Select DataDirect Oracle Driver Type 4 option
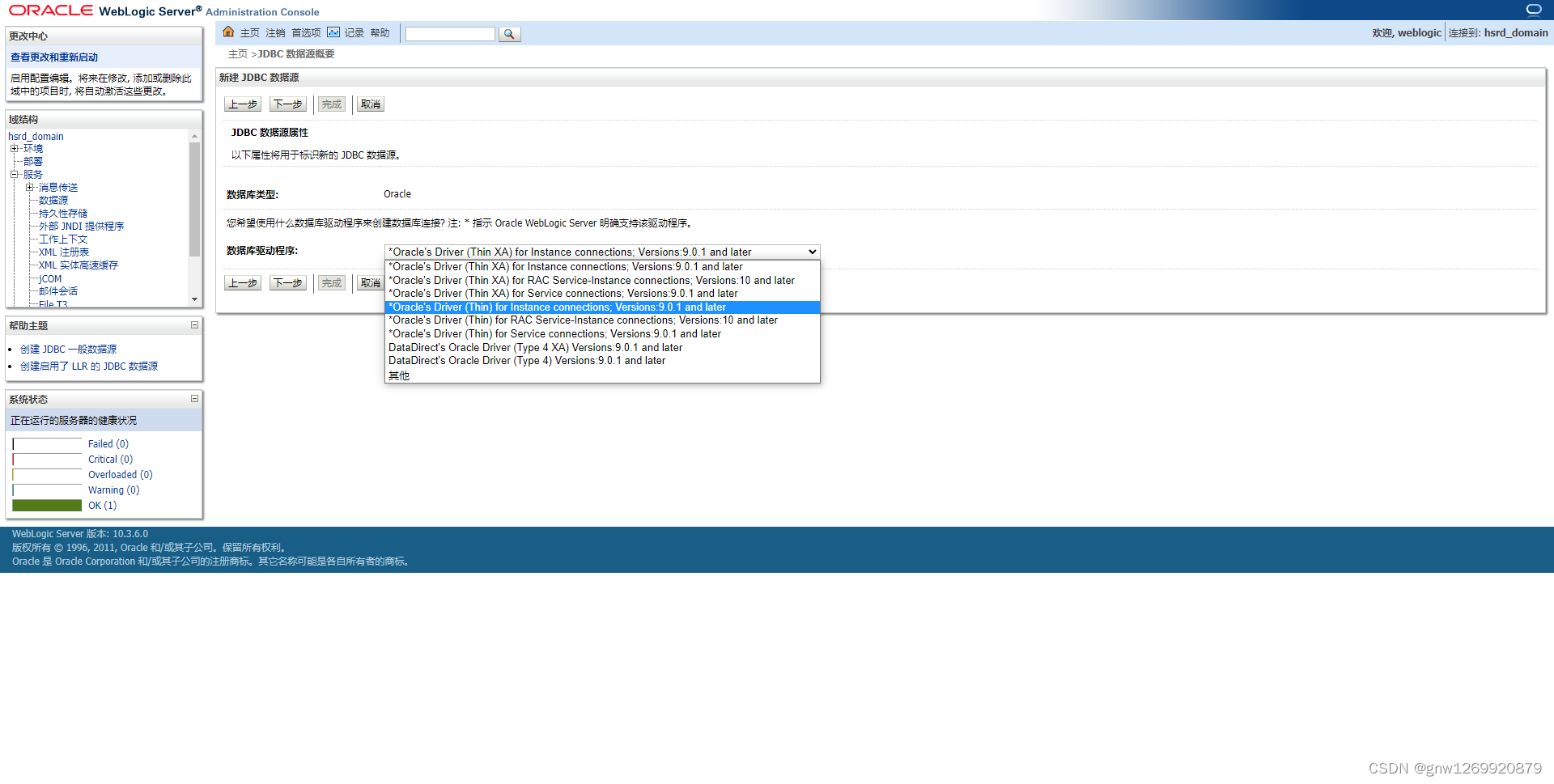 pyautogui.click(x=602, y=361)
